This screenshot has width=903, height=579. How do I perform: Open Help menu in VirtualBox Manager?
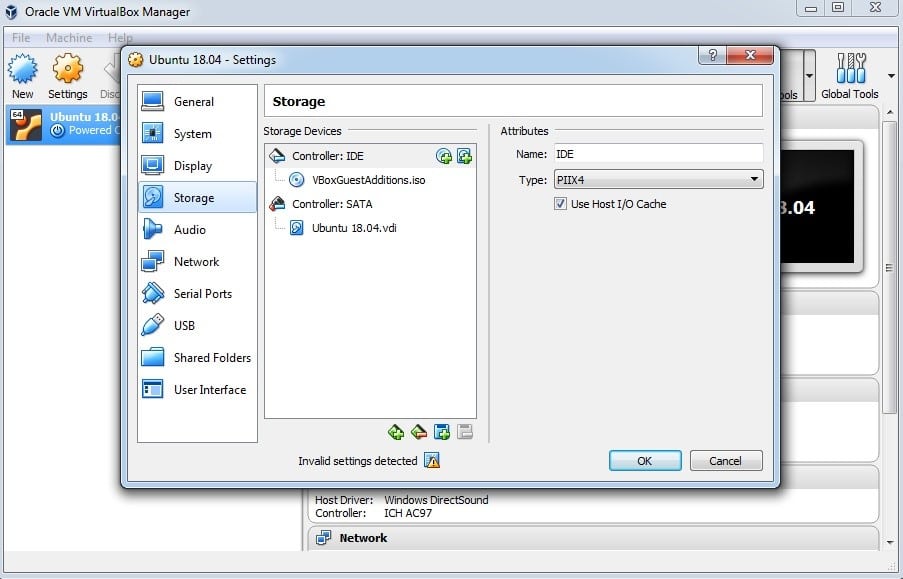tap(120, 37)
